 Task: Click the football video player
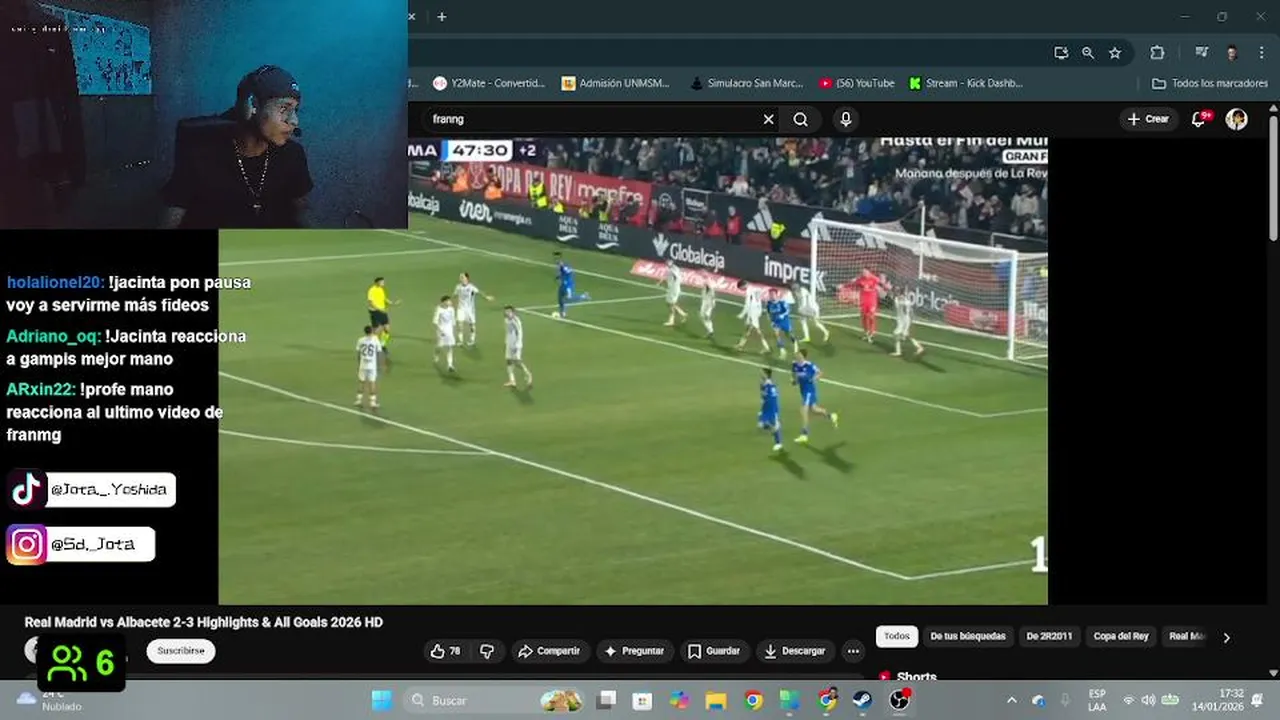(633, 370)
